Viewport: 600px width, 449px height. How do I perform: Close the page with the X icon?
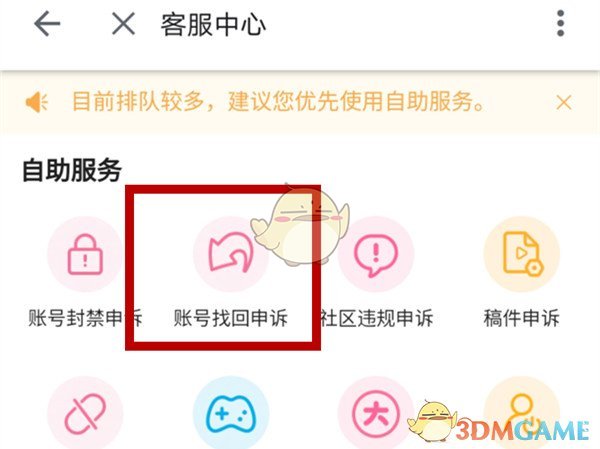tap(123, 24)
